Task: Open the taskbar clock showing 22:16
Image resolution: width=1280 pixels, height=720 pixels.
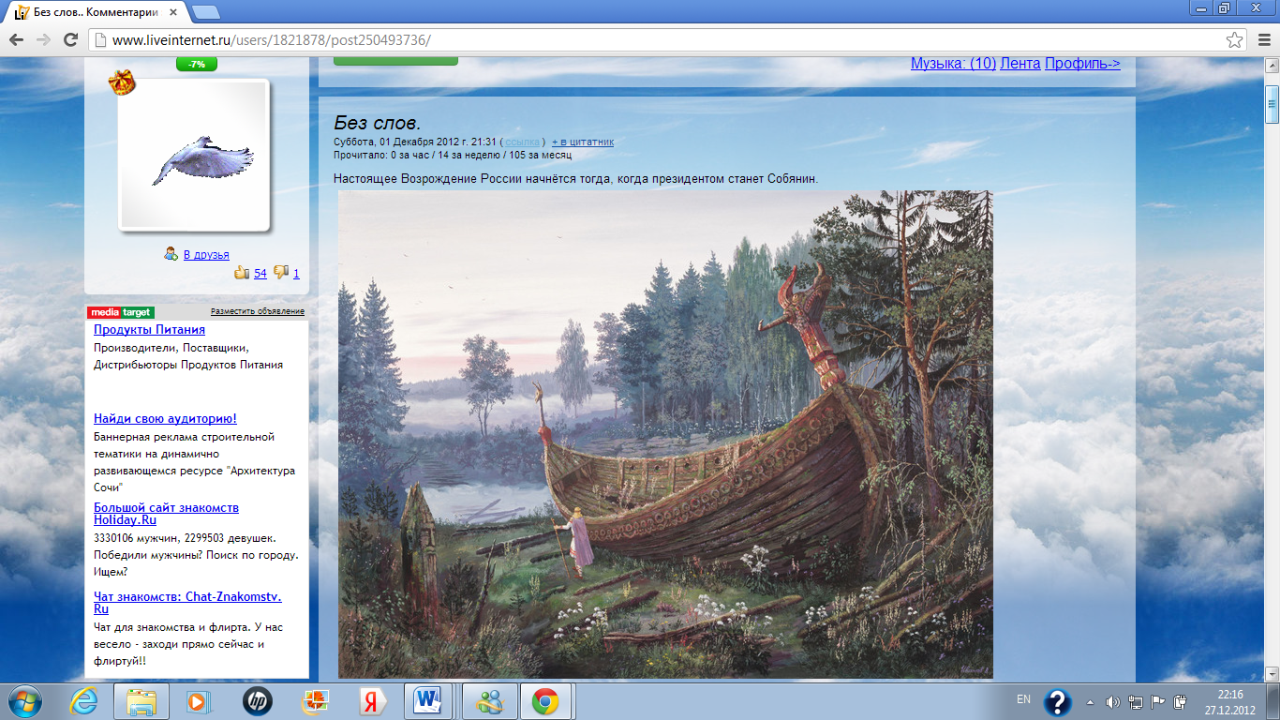Action: [1231, 702]
